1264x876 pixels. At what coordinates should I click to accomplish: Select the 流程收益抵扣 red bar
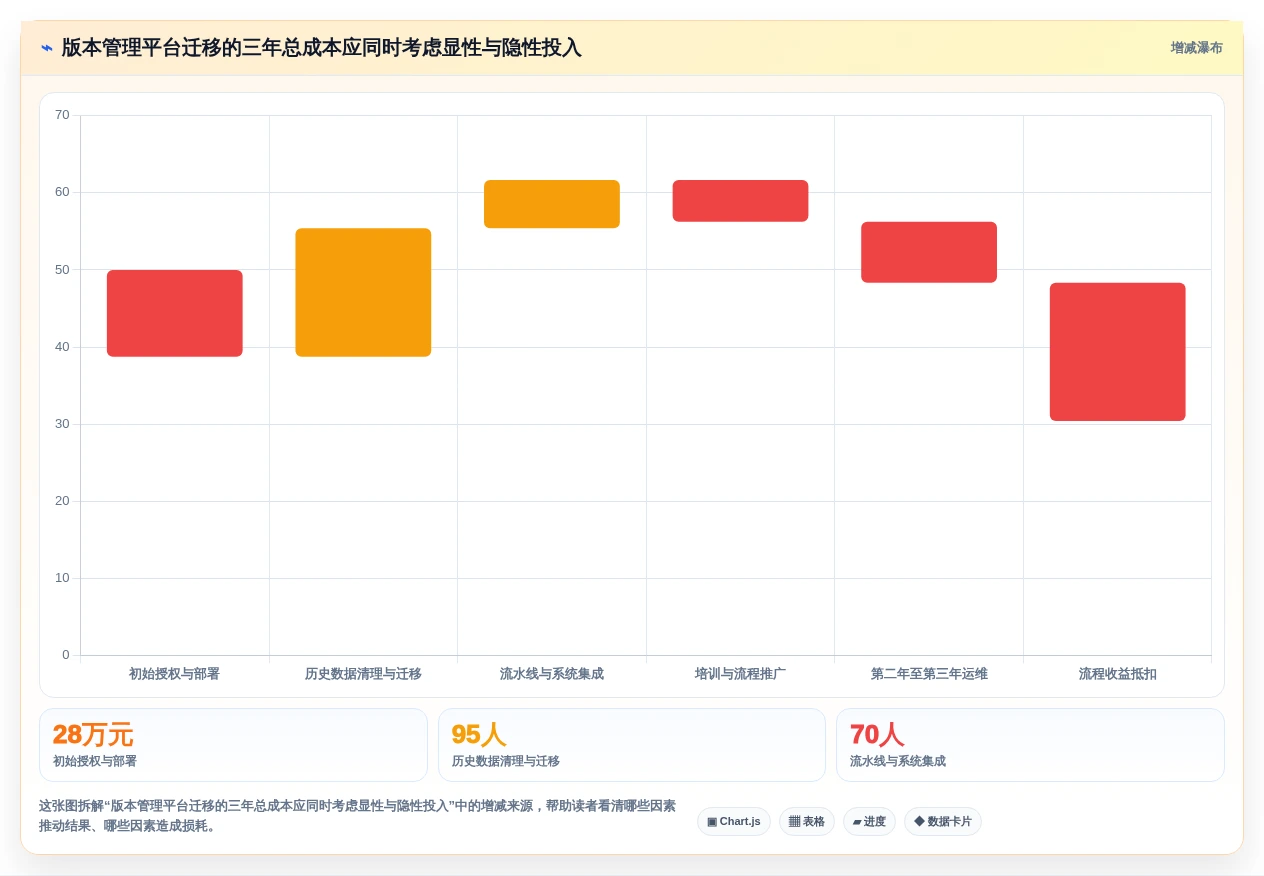[x=1117, y=352]
